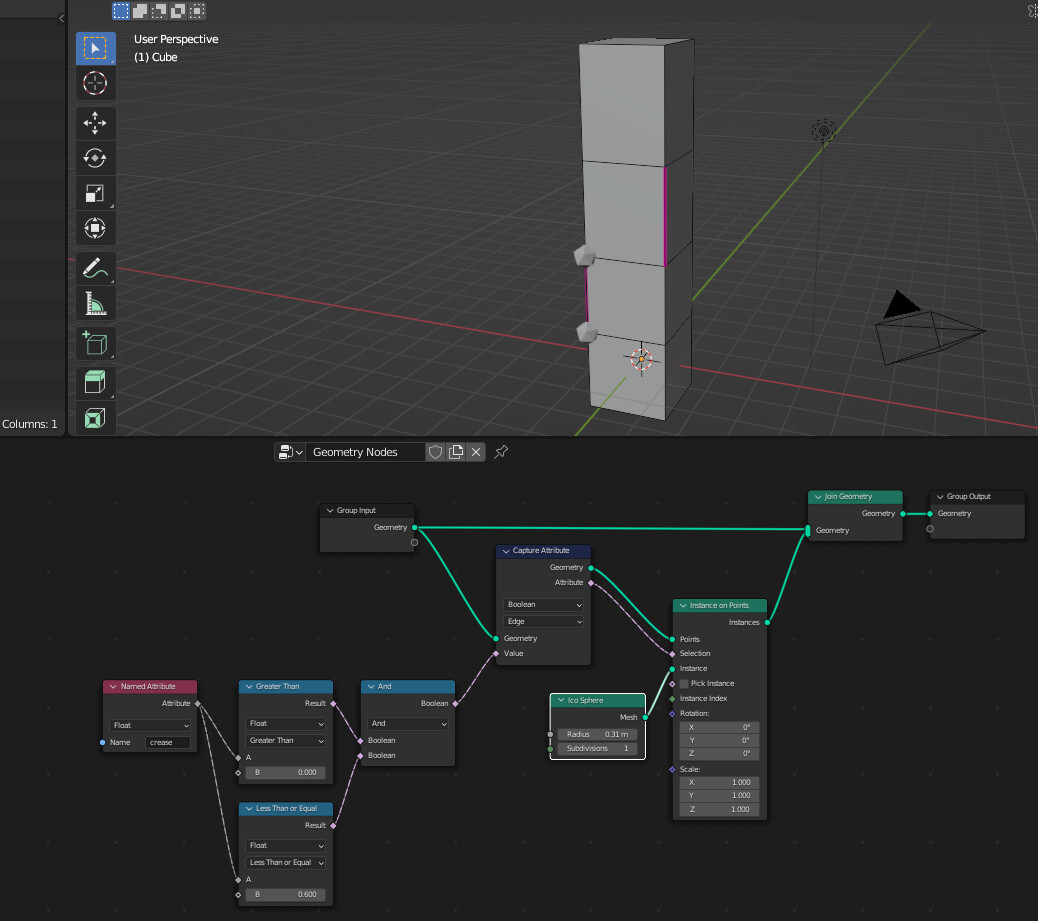Collapse the Named Attribute node
1038x921 pixels.
tap(113, 687)
